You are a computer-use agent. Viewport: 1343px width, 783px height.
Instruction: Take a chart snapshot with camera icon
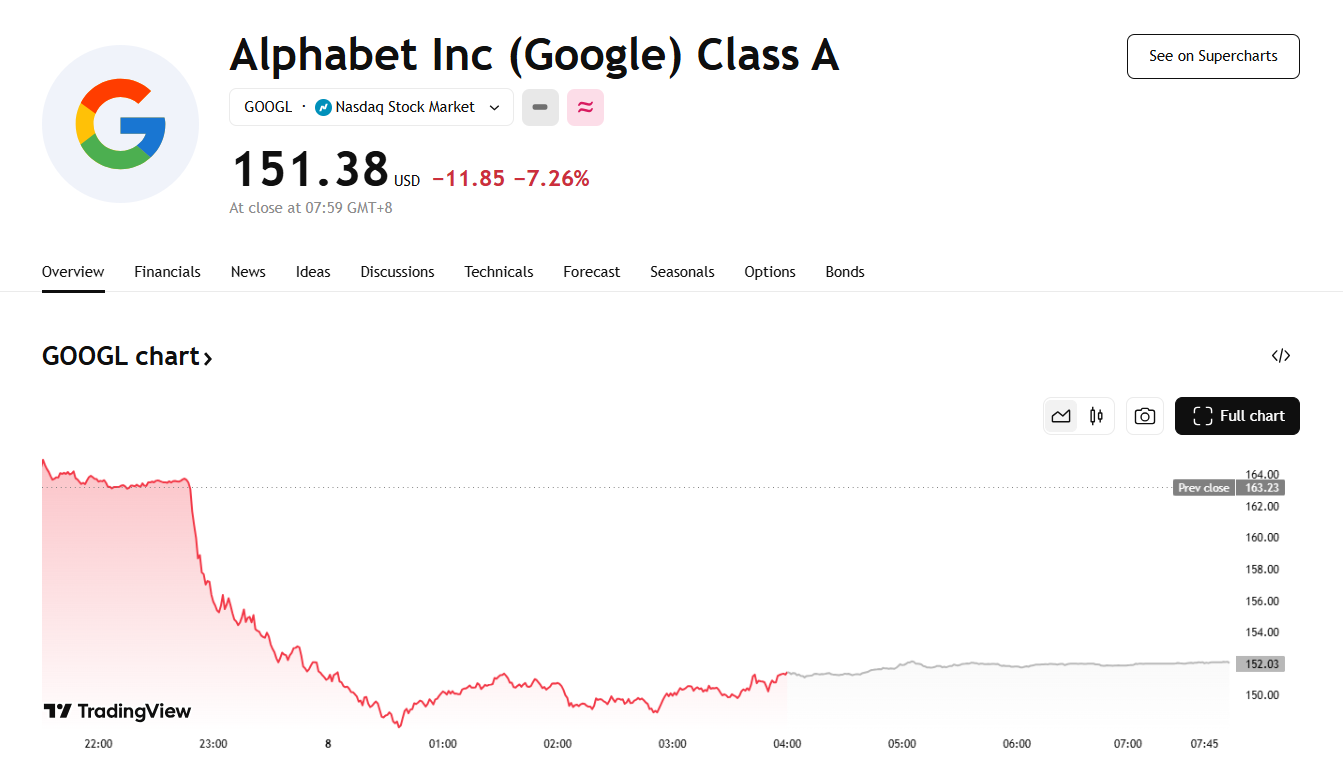pos(1145,416)
